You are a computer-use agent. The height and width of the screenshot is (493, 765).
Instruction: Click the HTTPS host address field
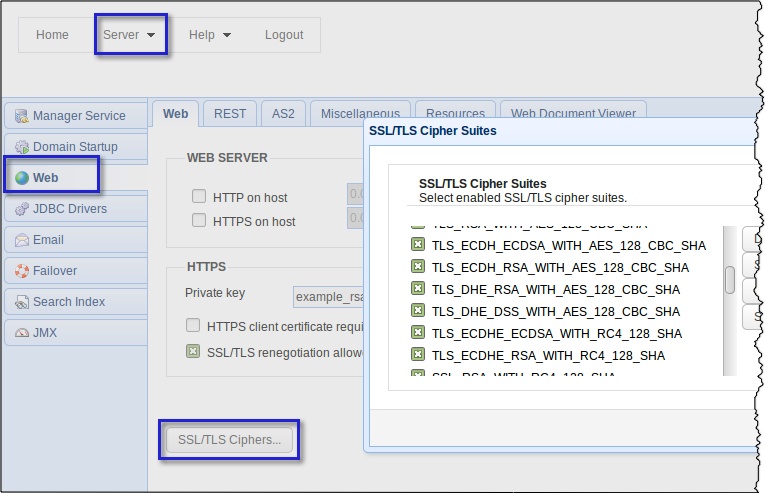(x=355, y=218)
